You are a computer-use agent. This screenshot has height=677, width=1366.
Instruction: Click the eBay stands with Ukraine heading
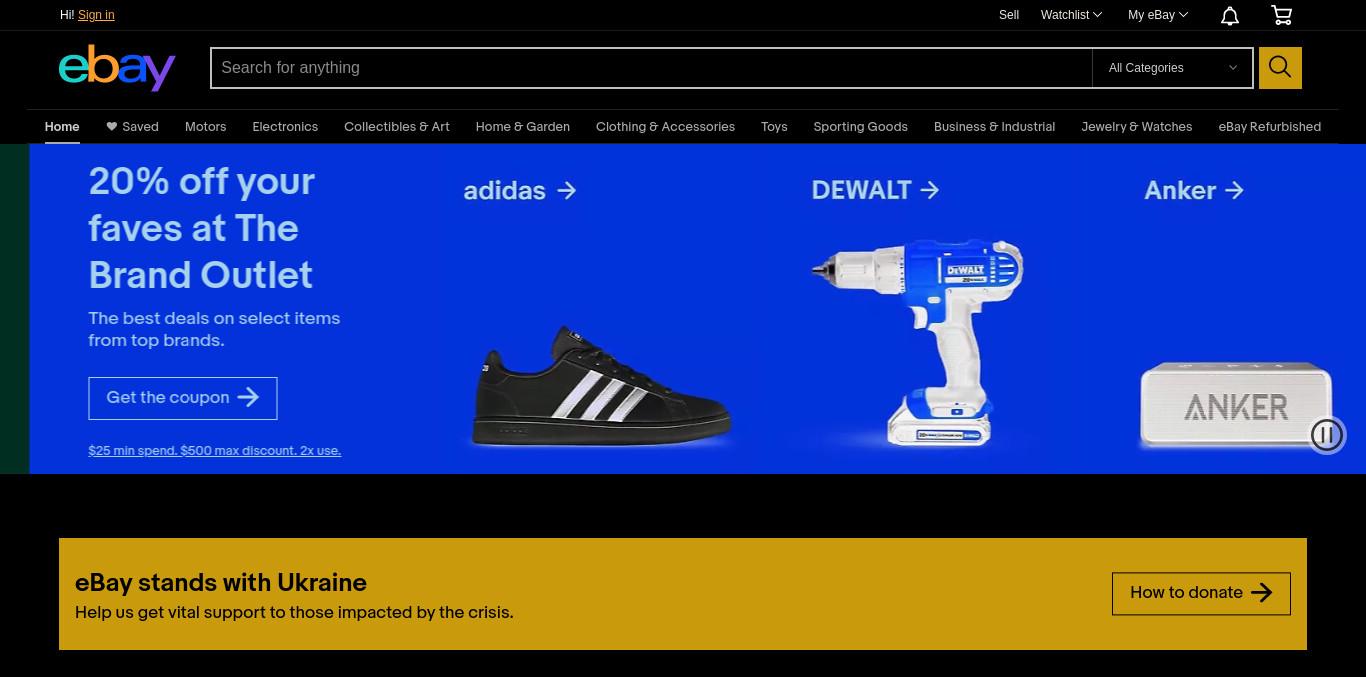221,582
